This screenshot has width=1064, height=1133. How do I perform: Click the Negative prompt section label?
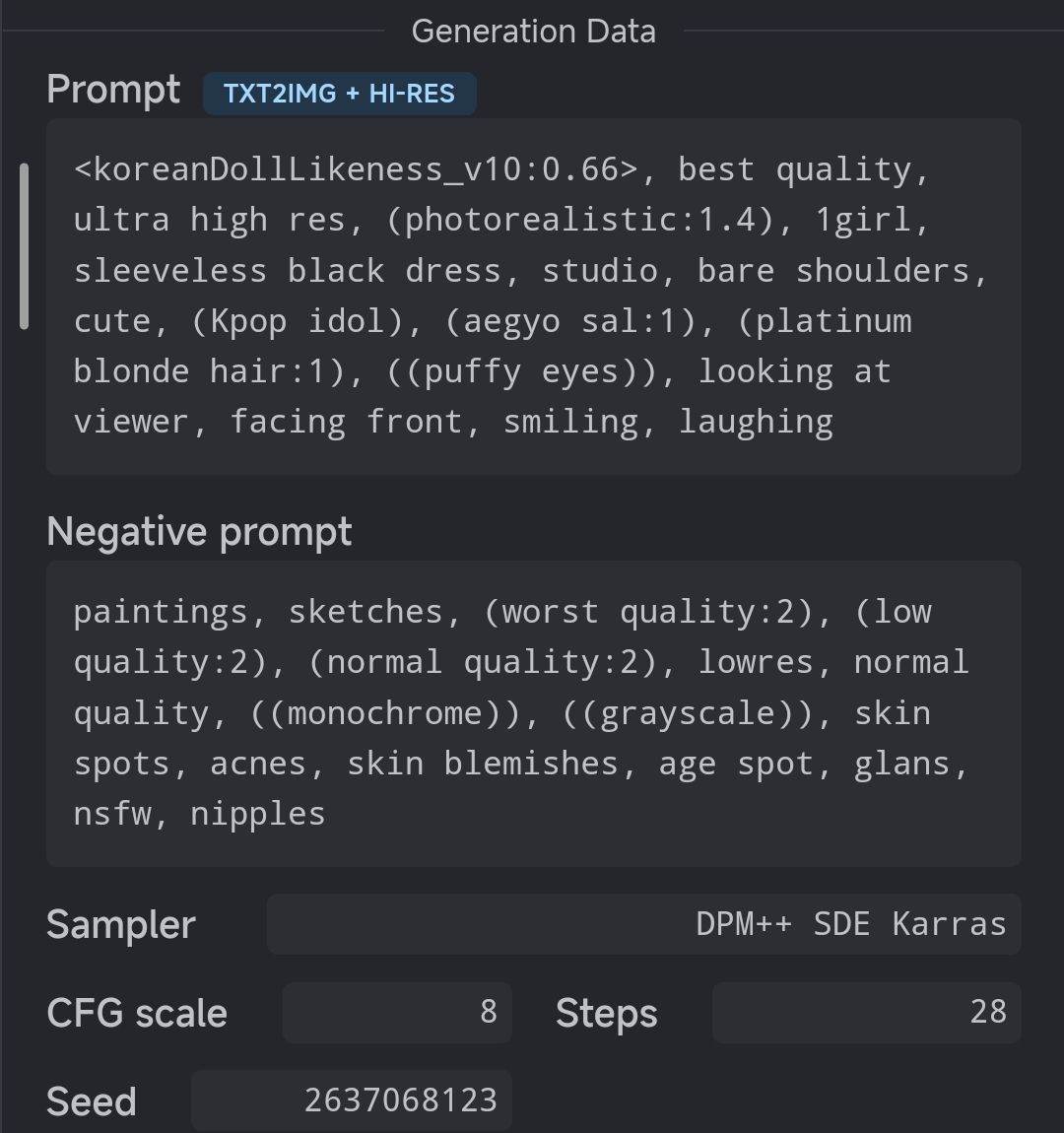point(199,533)
